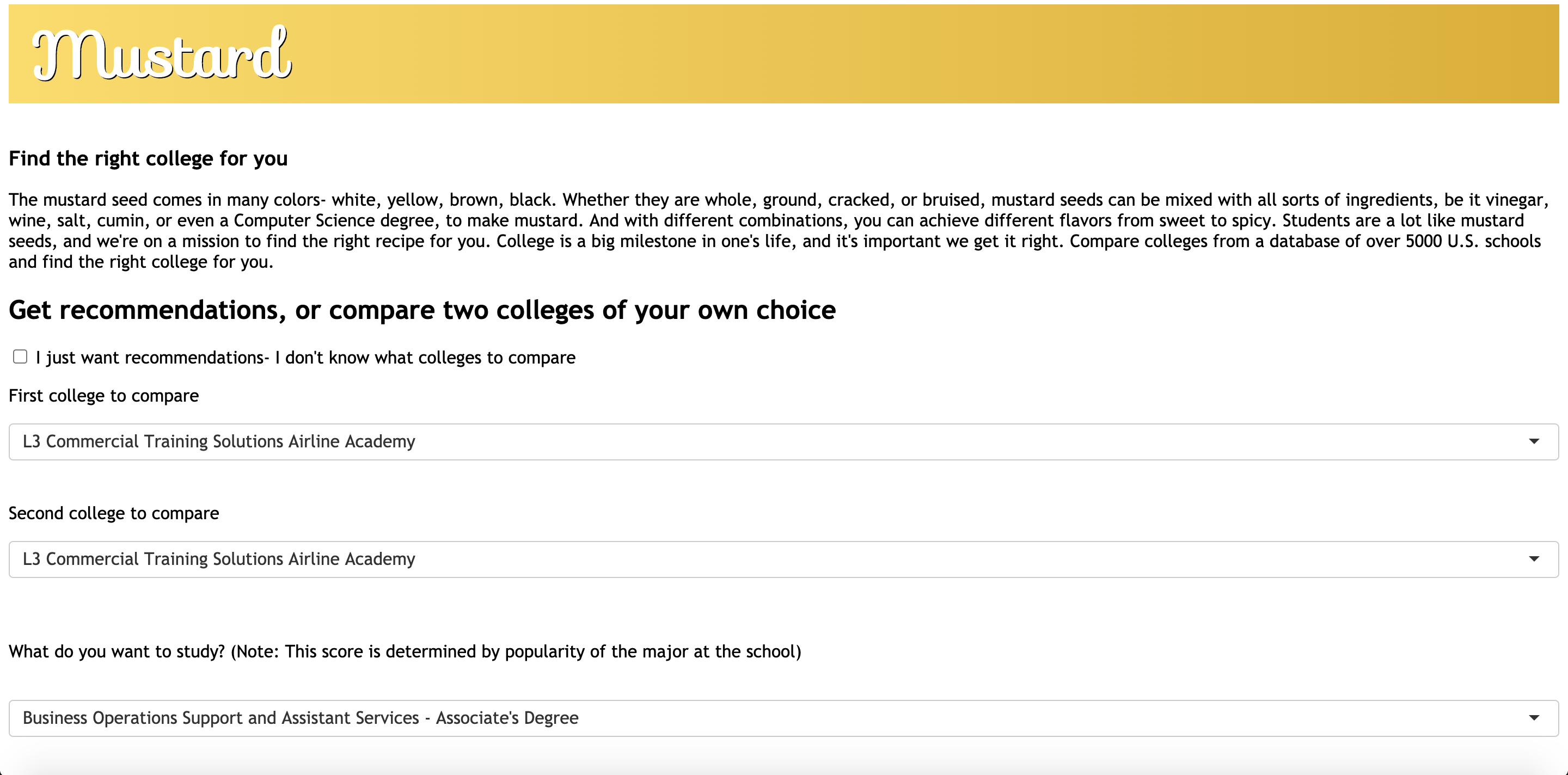Click the study major dropdown arrow icon
This screenshot has height=775, width=1568.
[1533, 718]
